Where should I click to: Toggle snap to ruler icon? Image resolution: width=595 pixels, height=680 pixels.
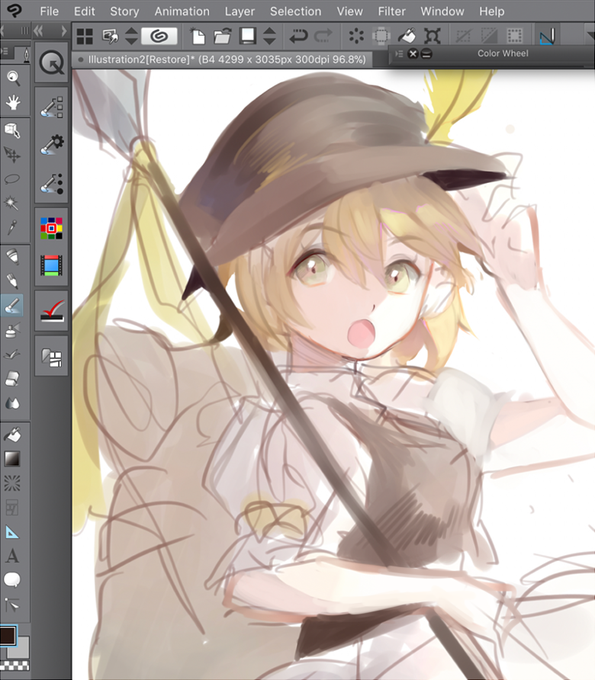[547, 36]
